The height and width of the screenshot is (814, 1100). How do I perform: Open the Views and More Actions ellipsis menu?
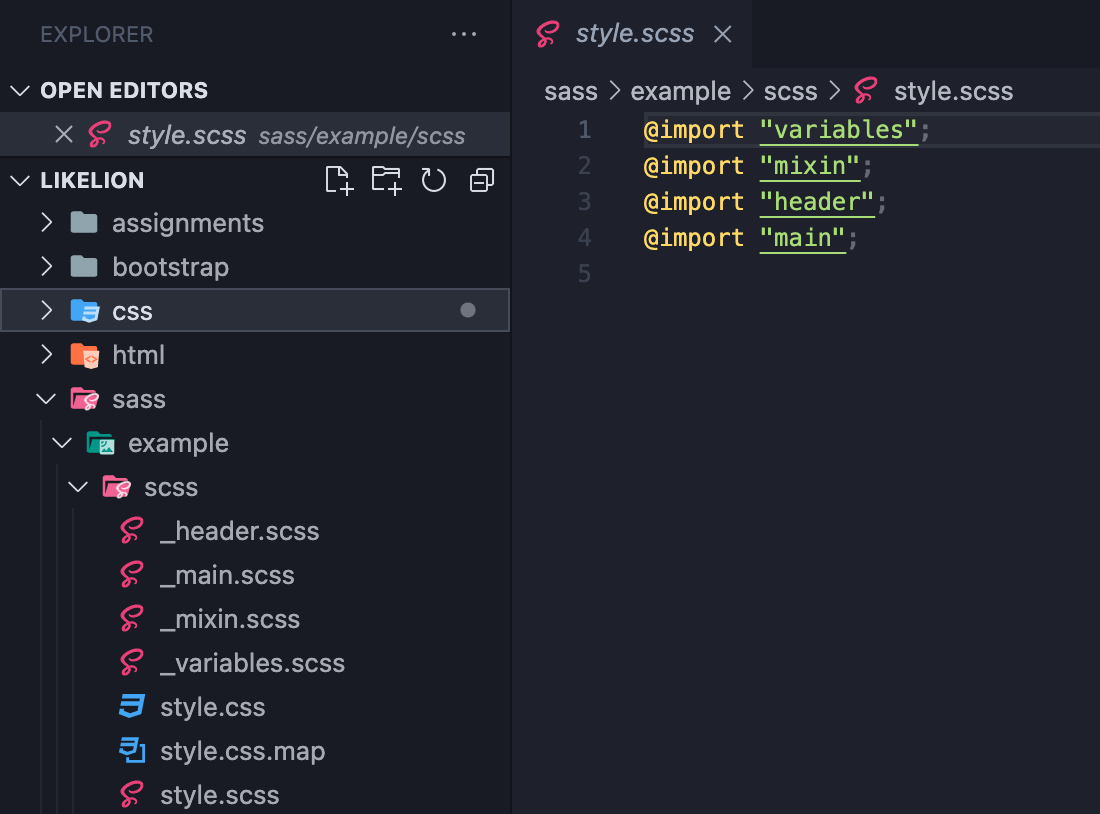pos(464,33)
